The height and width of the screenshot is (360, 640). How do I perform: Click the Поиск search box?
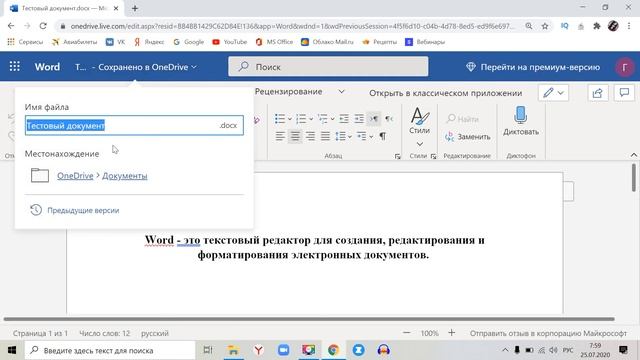point(328,67)
